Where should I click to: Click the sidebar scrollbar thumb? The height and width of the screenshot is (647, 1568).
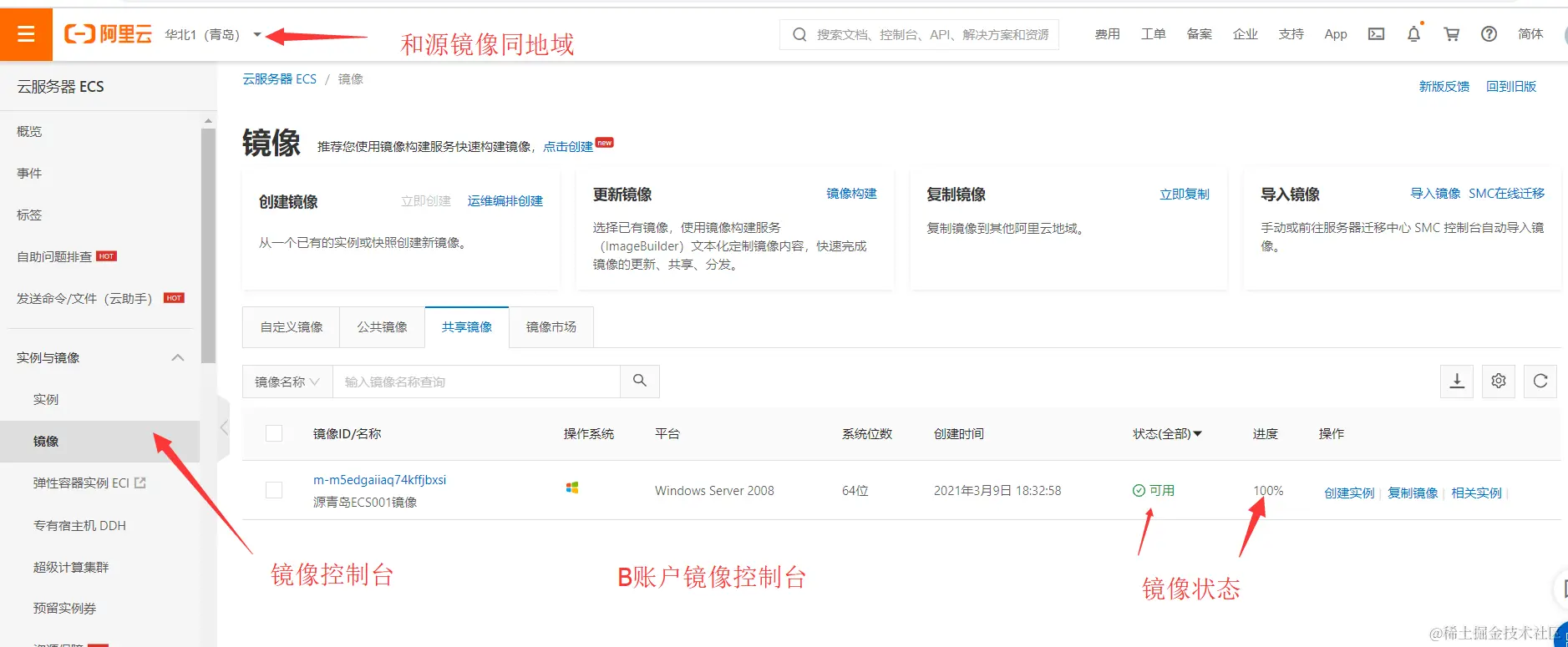pyautogui.click(x=208, y=245)
